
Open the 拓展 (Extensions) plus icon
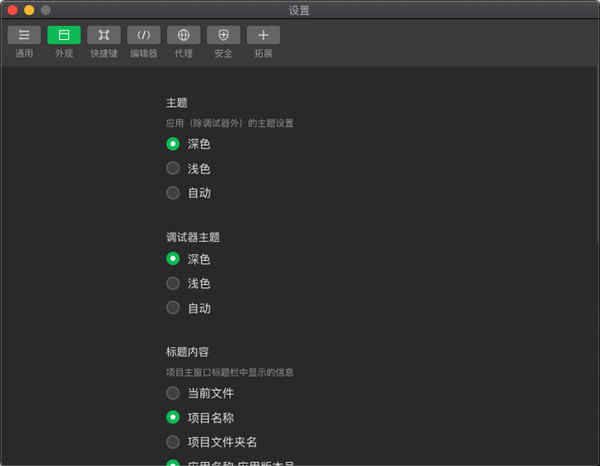[x=263, y=35]
